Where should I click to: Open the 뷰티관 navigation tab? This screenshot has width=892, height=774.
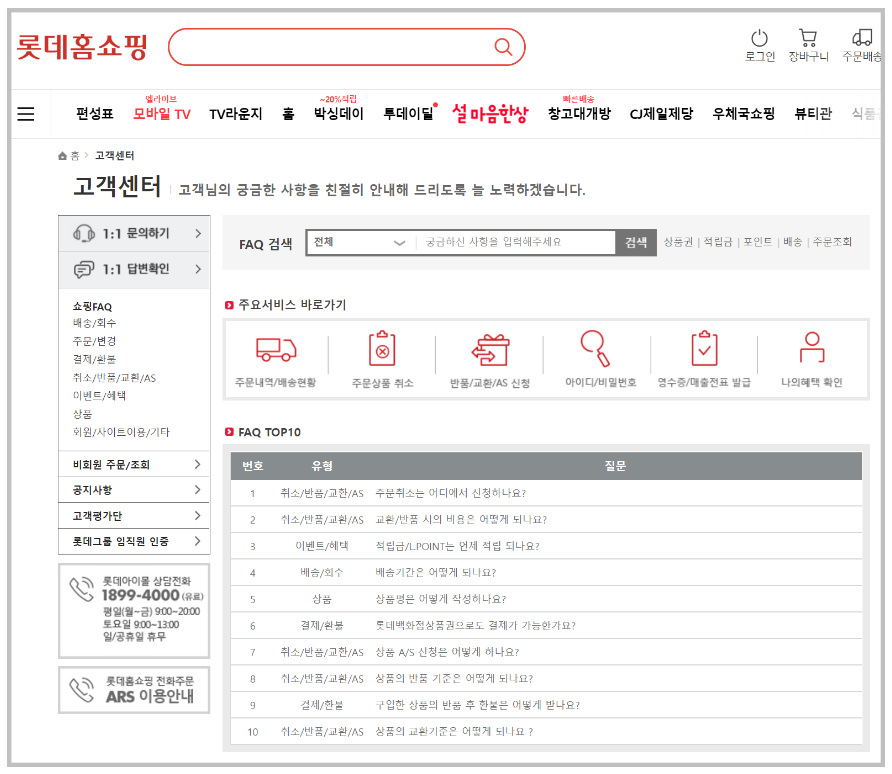pyautogui.click(x=813, y=114)
